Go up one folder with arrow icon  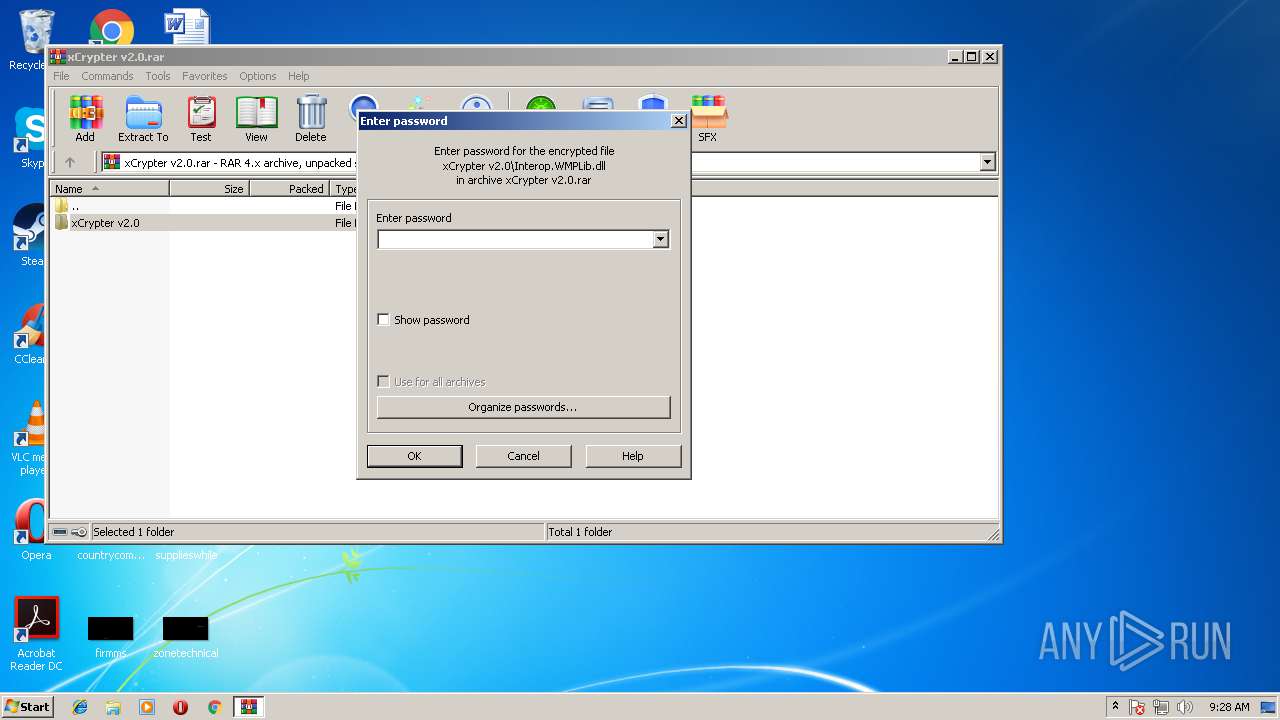(x=70, y=162)
